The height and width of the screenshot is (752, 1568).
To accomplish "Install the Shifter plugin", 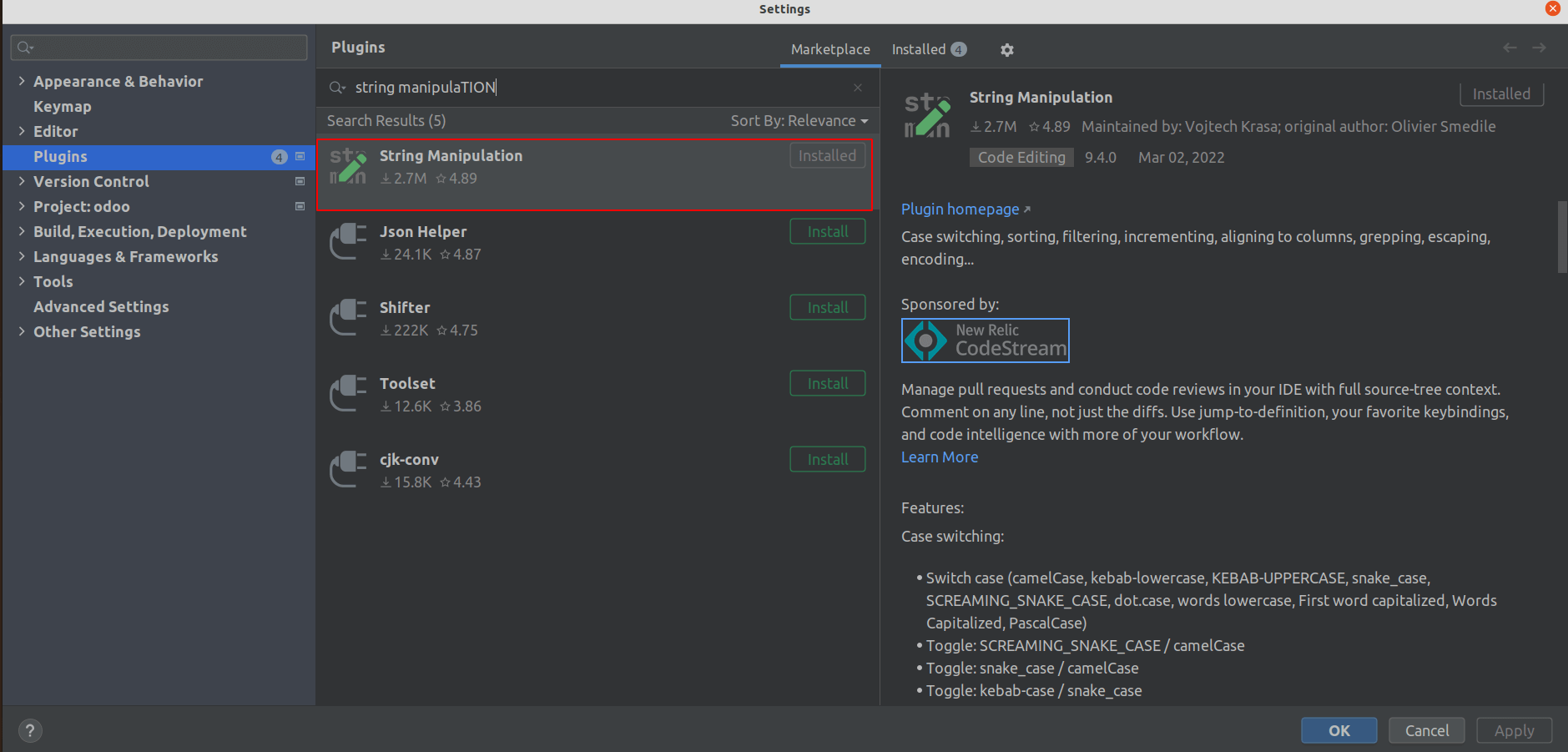I will point(828,307).
